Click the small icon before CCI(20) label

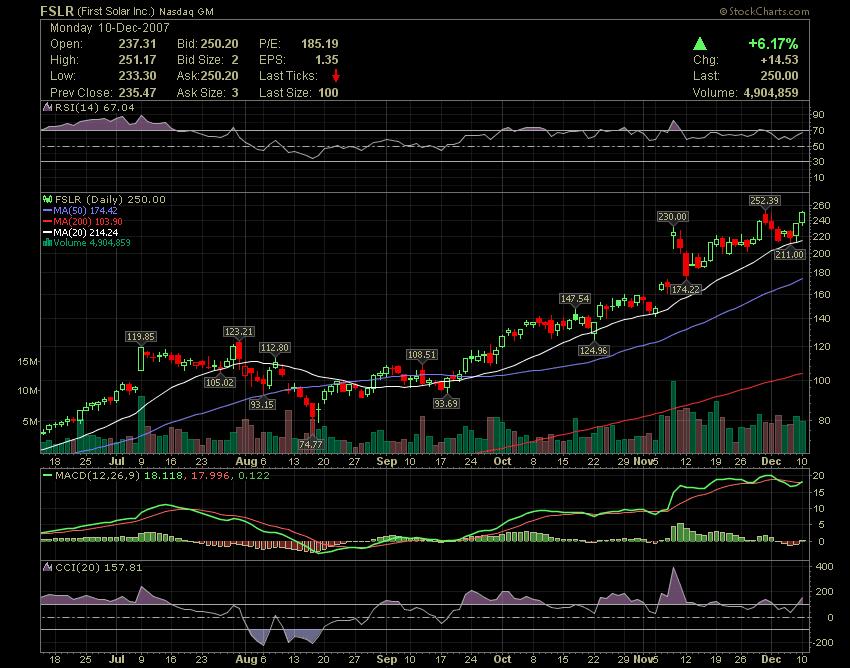(48, 567)
